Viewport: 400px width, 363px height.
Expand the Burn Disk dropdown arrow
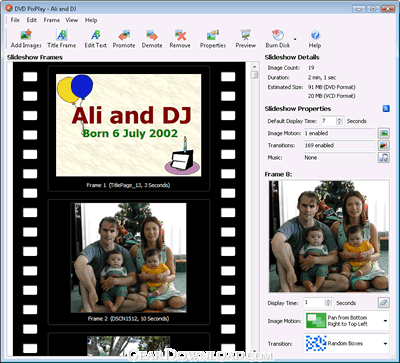[295, 39]
